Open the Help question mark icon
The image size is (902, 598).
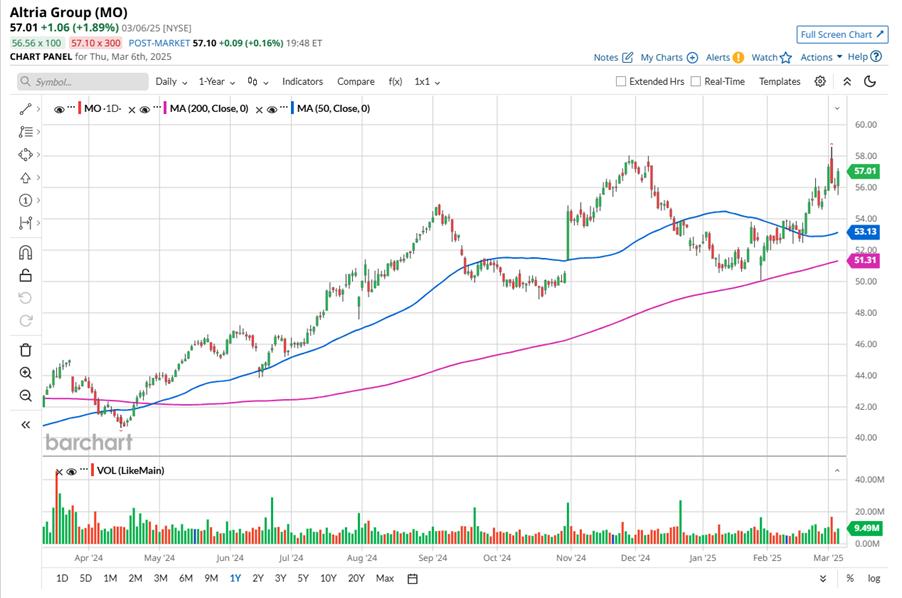tap(876, 56)
